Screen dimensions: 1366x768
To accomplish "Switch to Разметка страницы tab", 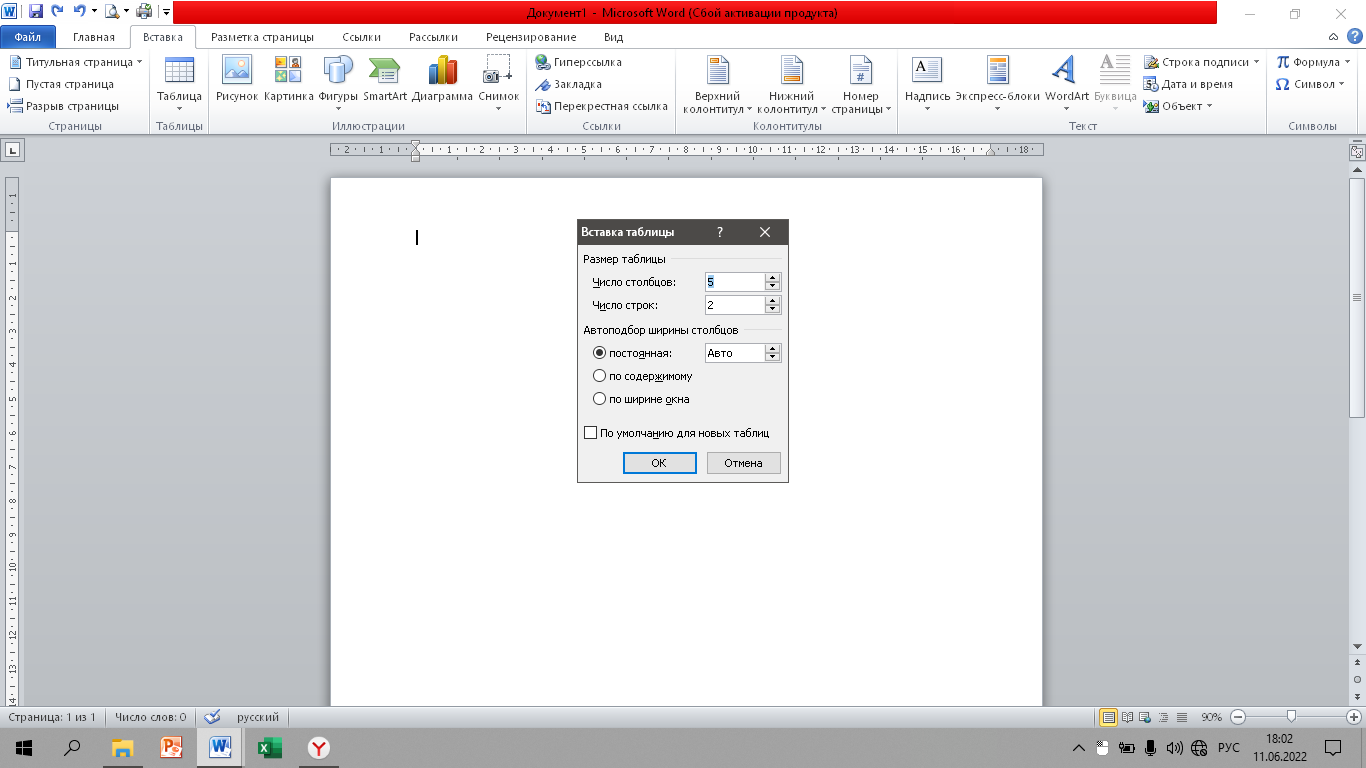I will [262, 37].
